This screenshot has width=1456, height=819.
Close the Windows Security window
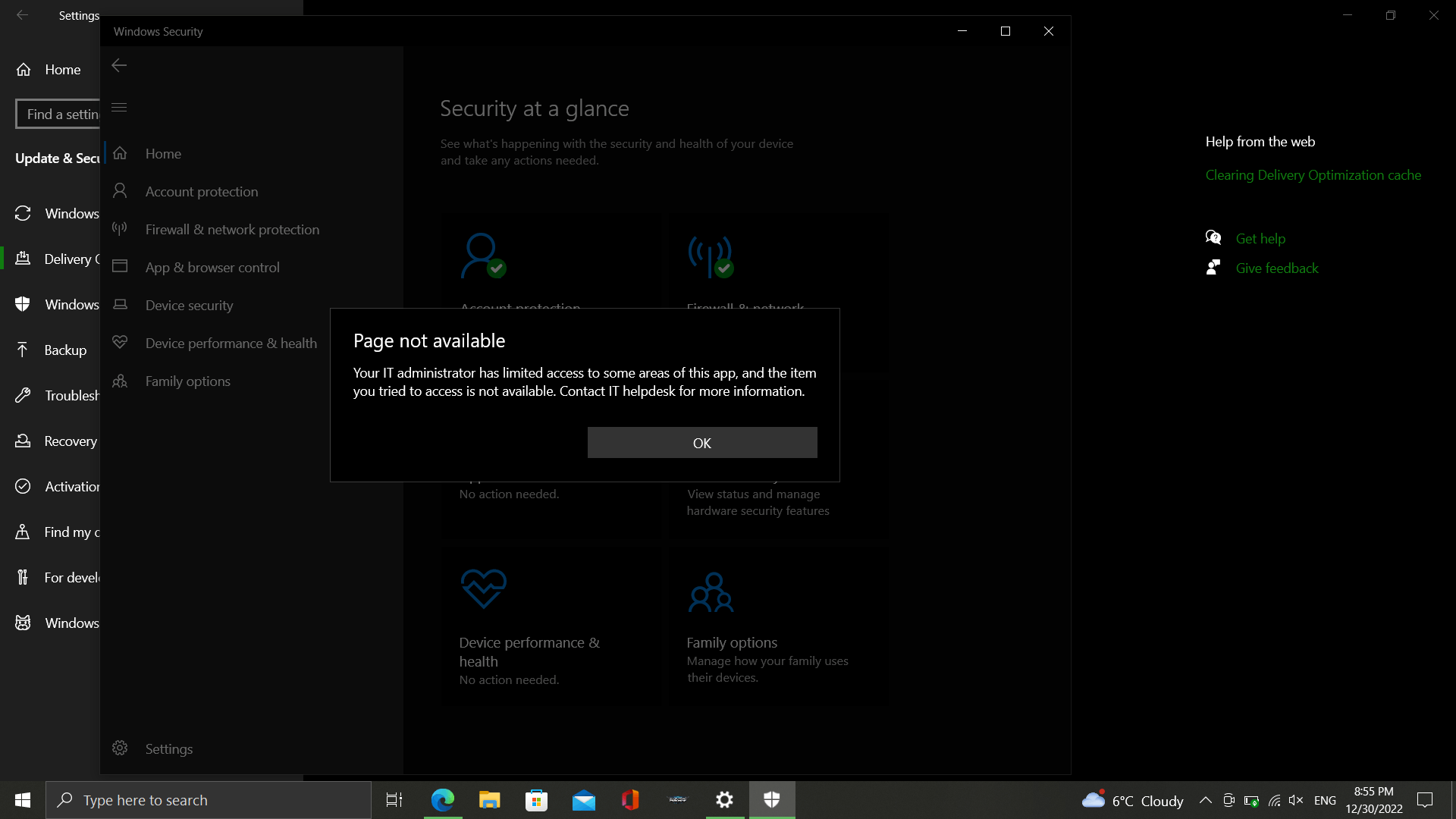1049,31
